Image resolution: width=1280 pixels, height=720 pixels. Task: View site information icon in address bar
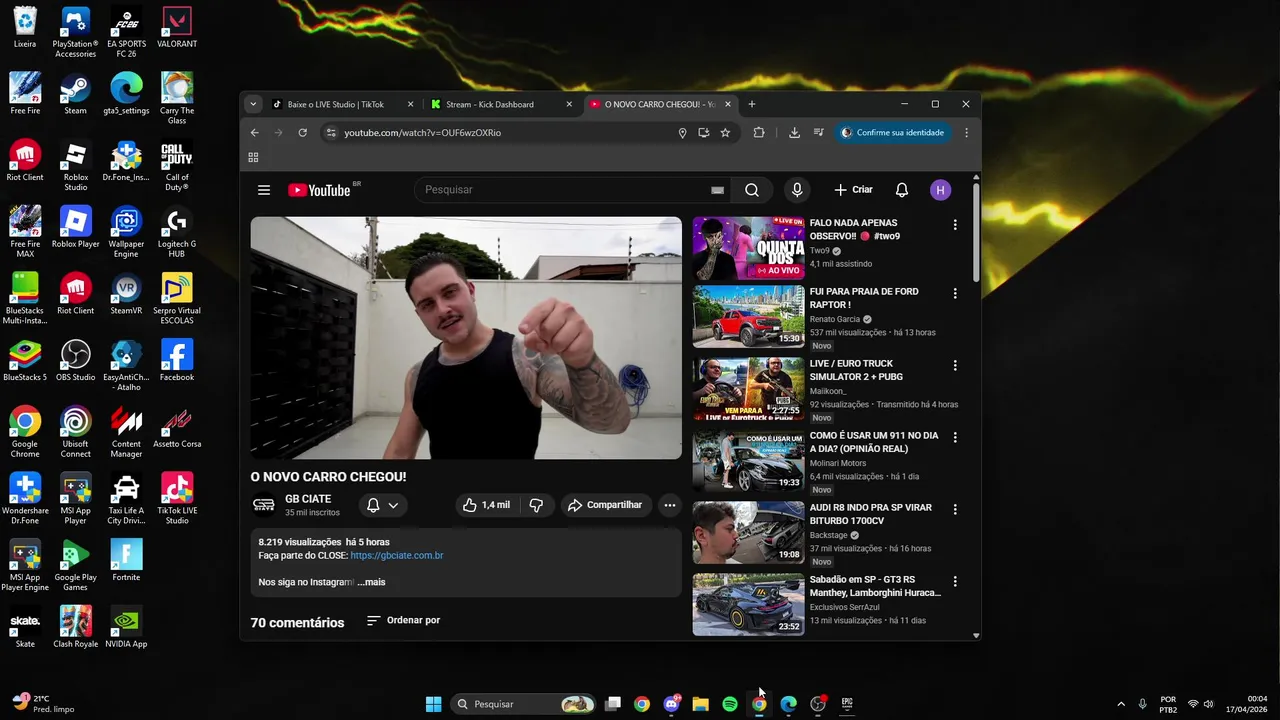[x=331, y=132]
